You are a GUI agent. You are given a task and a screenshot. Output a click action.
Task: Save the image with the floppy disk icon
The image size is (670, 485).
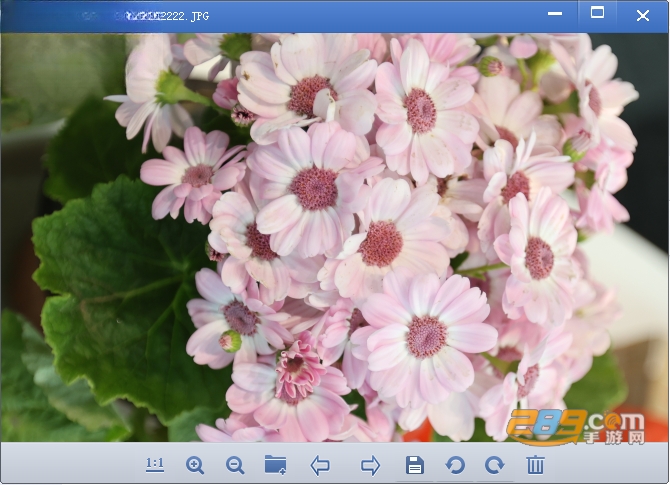click(x=414, y=465)
